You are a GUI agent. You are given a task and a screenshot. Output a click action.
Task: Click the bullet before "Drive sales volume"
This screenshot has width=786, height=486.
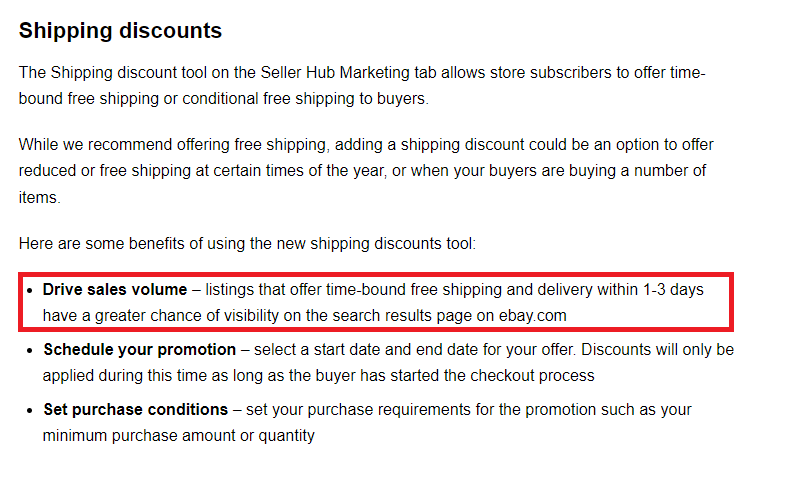(x=32, y=290)
